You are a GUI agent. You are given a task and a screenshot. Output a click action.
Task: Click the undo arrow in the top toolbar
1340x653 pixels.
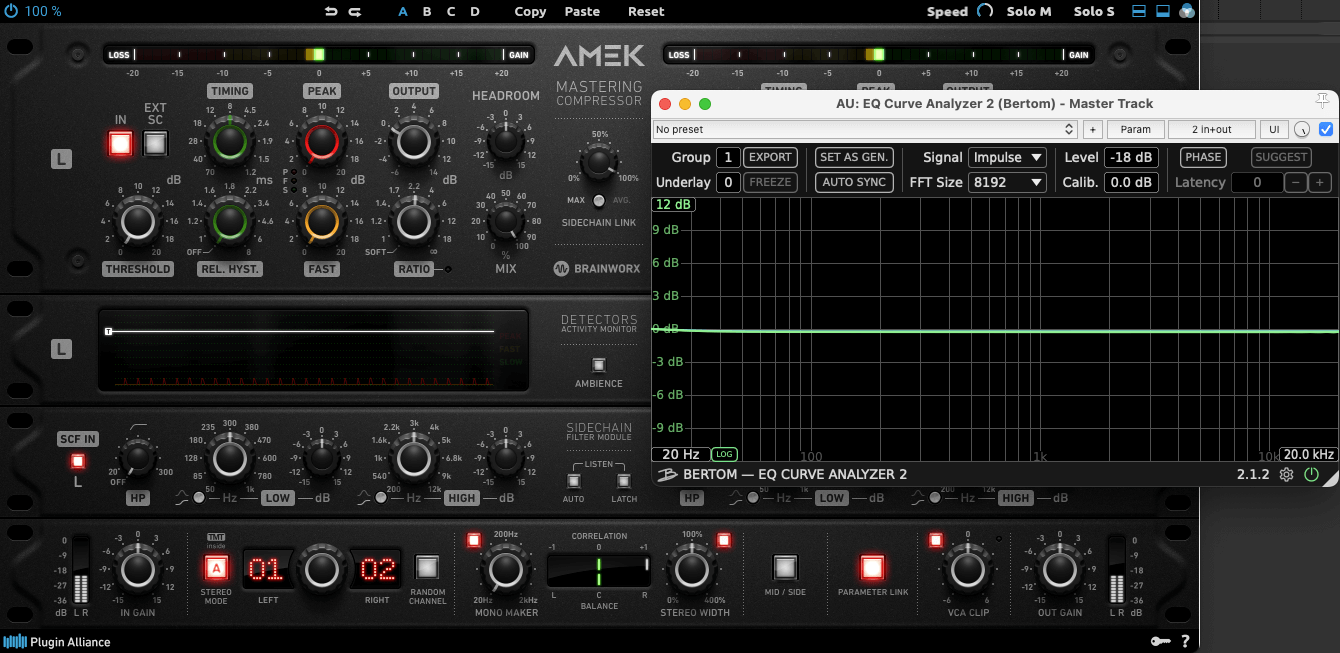(331, 11)
